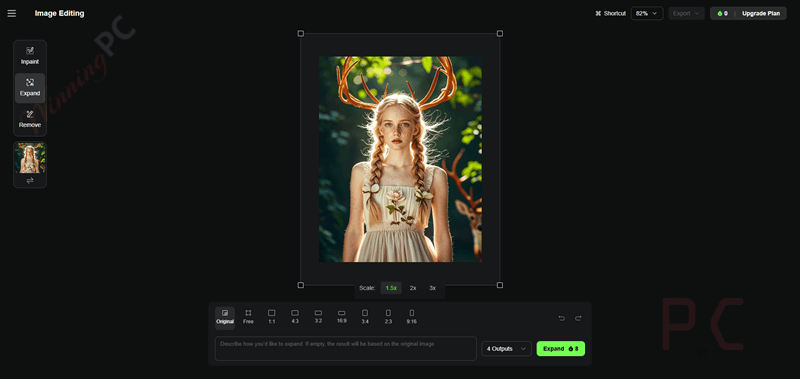The height and width of the screenshot is (379, 800).
Task: Select the Expand tool
Action: (30, 88)
